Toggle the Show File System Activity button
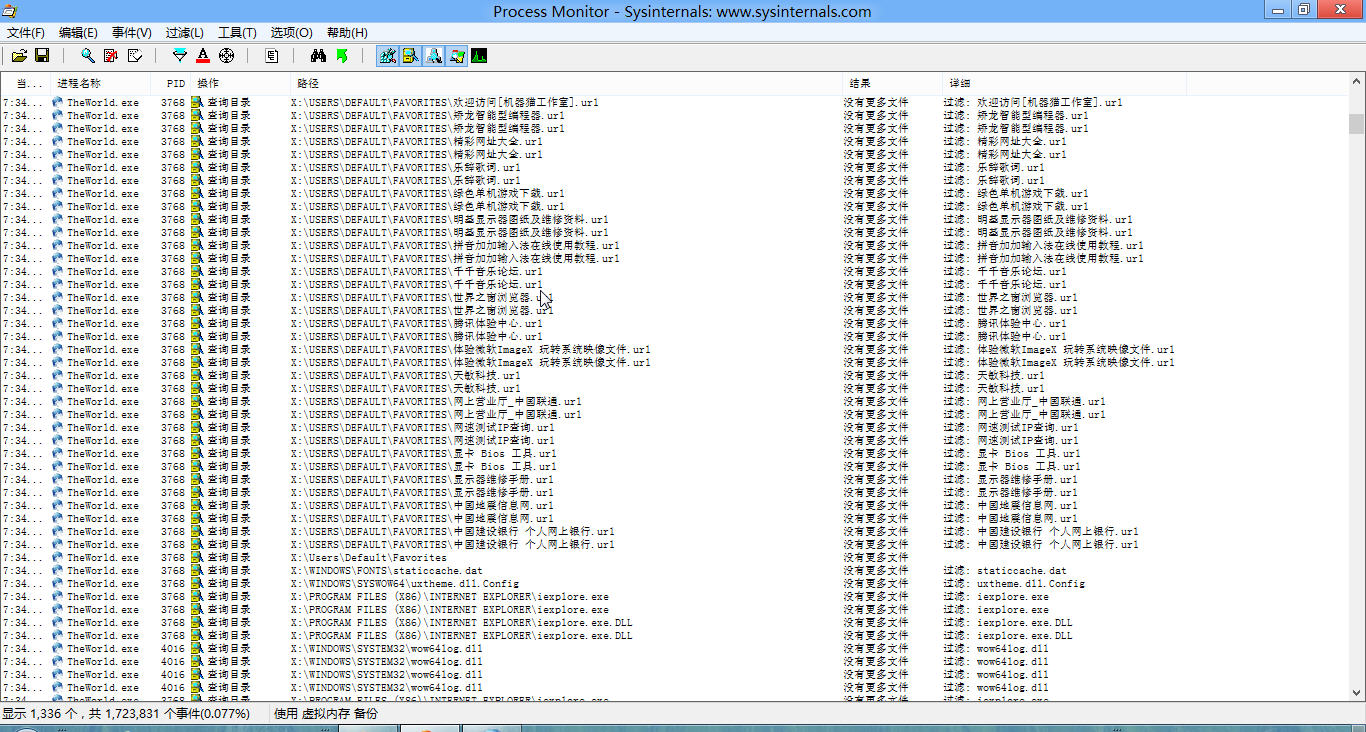1366x732 pixels. tap(410, 56)
